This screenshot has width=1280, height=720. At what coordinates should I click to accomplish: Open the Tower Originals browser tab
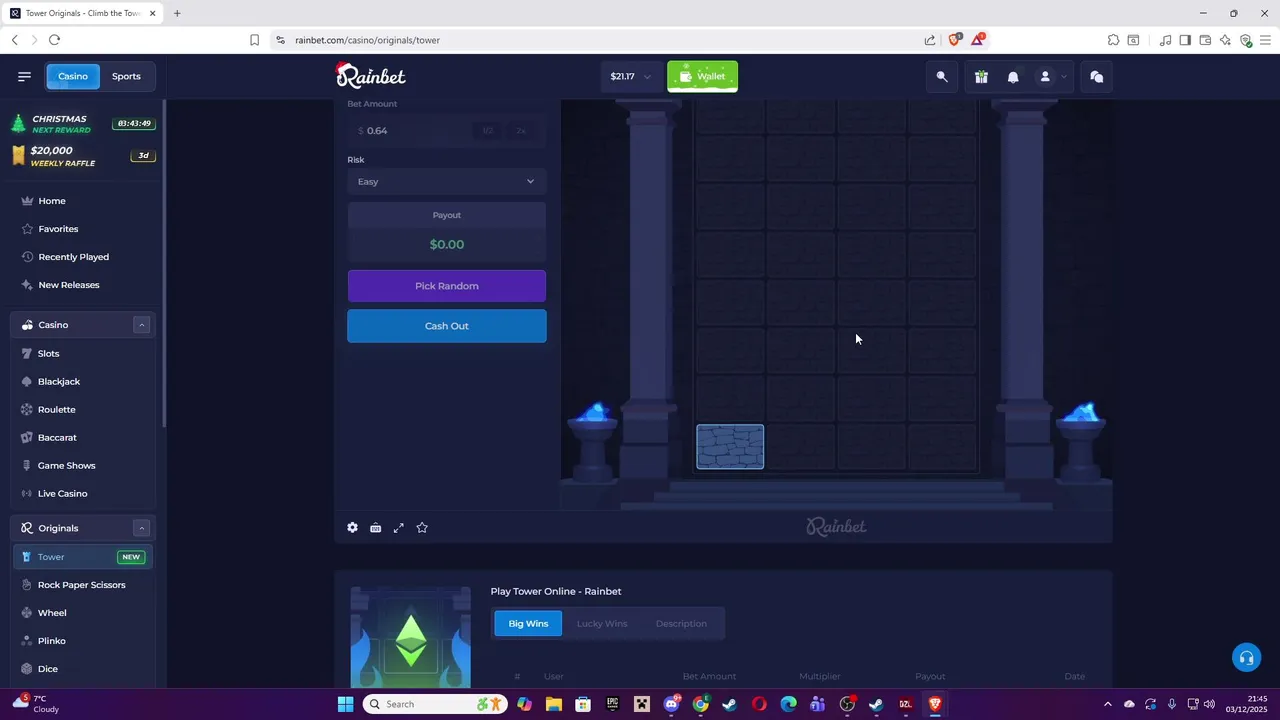[x=82, y=13]
